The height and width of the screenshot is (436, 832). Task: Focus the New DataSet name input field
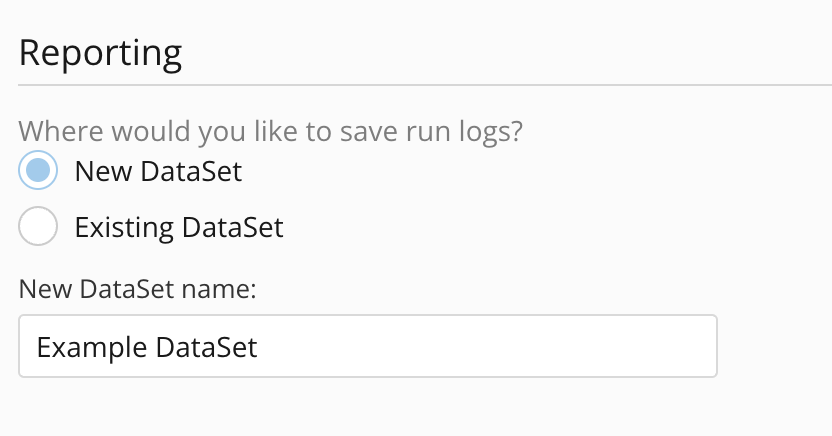[367, 347]
